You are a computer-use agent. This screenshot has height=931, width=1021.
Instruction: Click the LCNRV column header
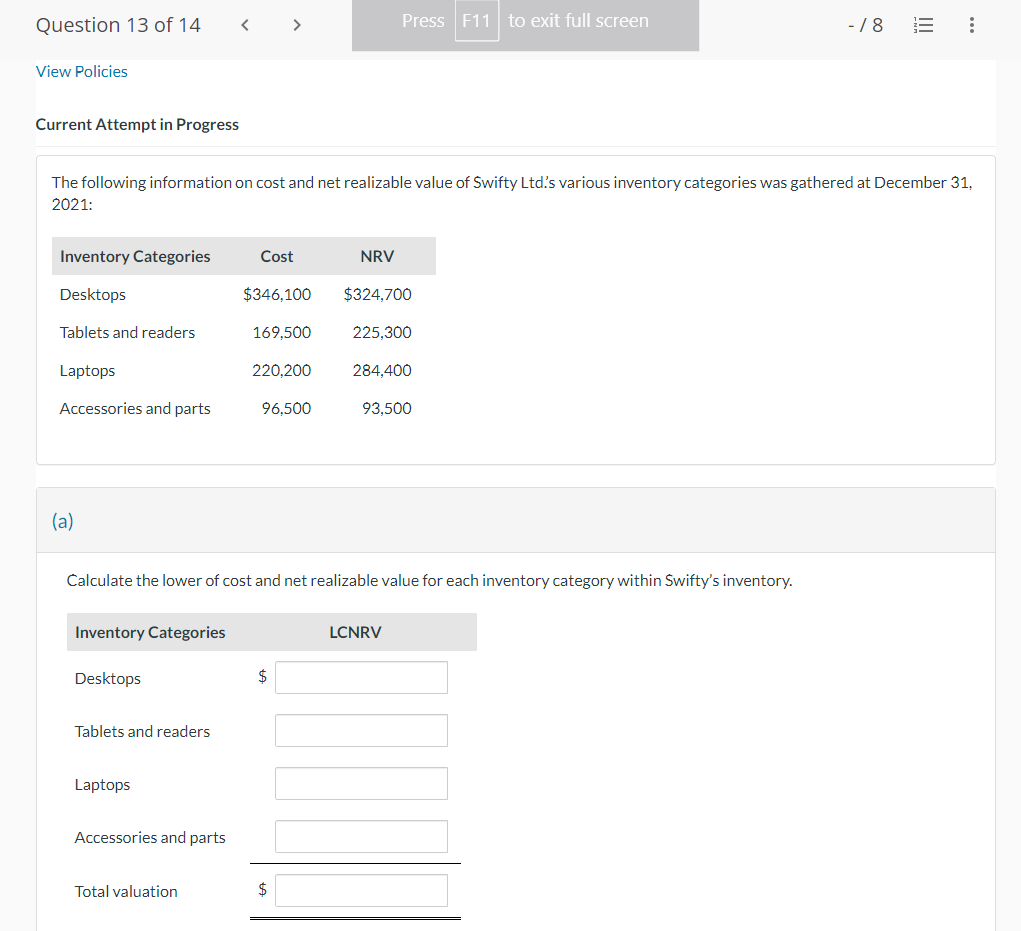(x=355, y=632)
